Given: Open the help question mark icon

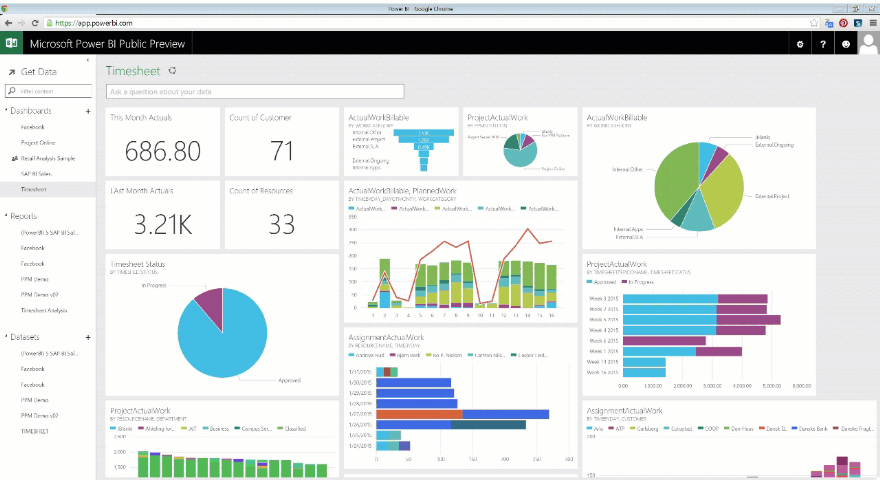Looking at the screenshot, I should tap(823, 44).
